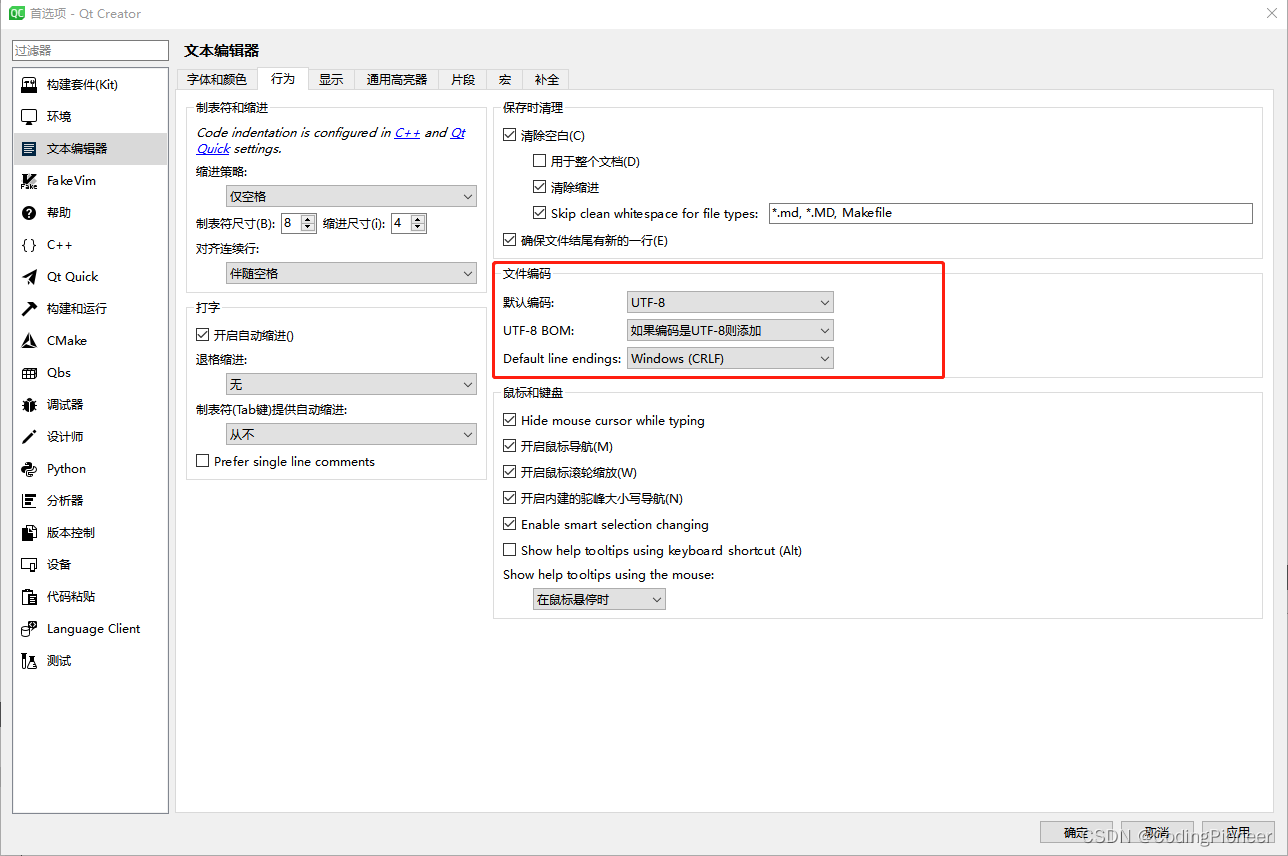
Task: Select the 设计师 pencil icon
Action: [29, 437]
